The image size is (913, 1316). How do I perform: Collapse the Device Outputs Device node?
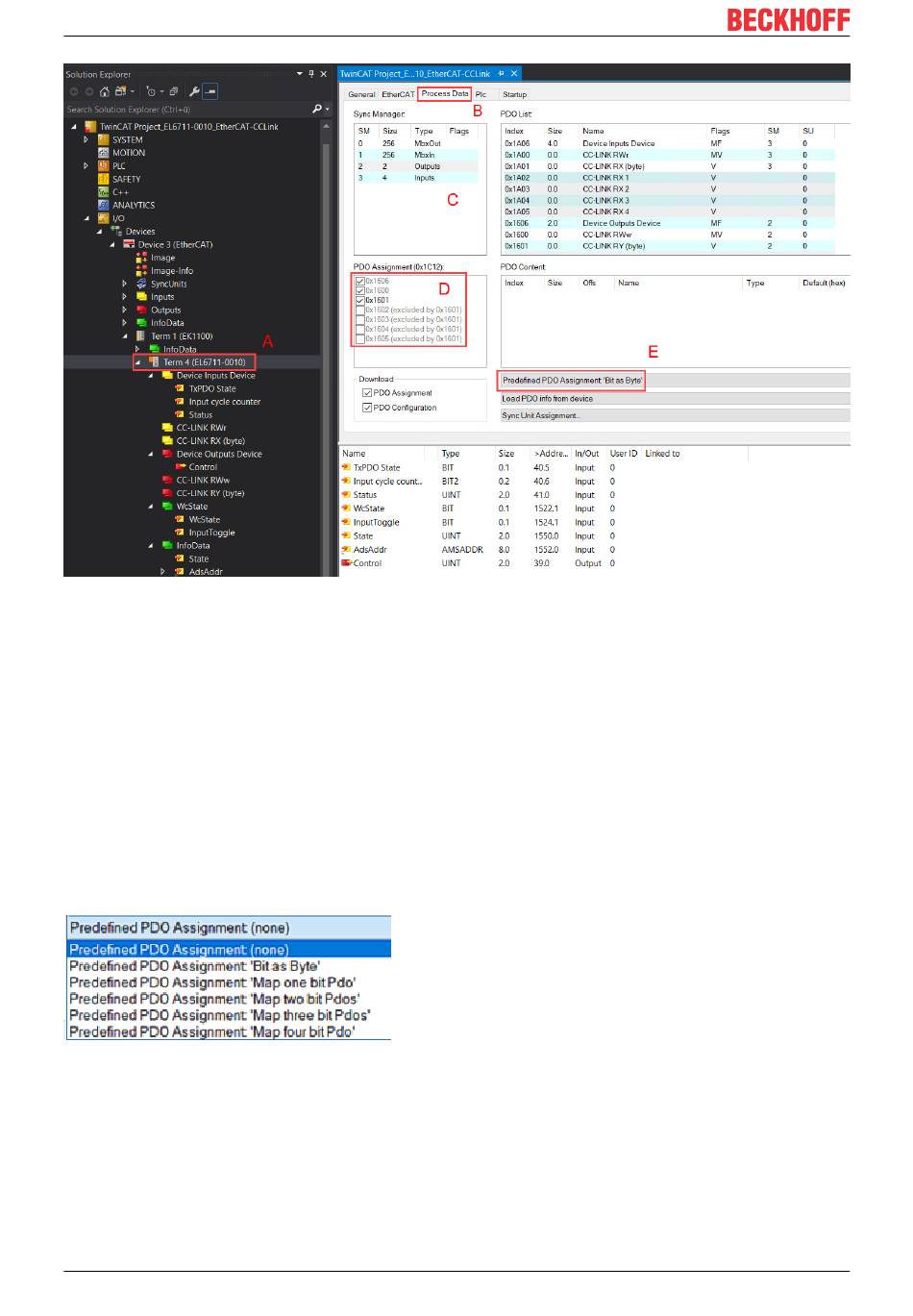150,454
